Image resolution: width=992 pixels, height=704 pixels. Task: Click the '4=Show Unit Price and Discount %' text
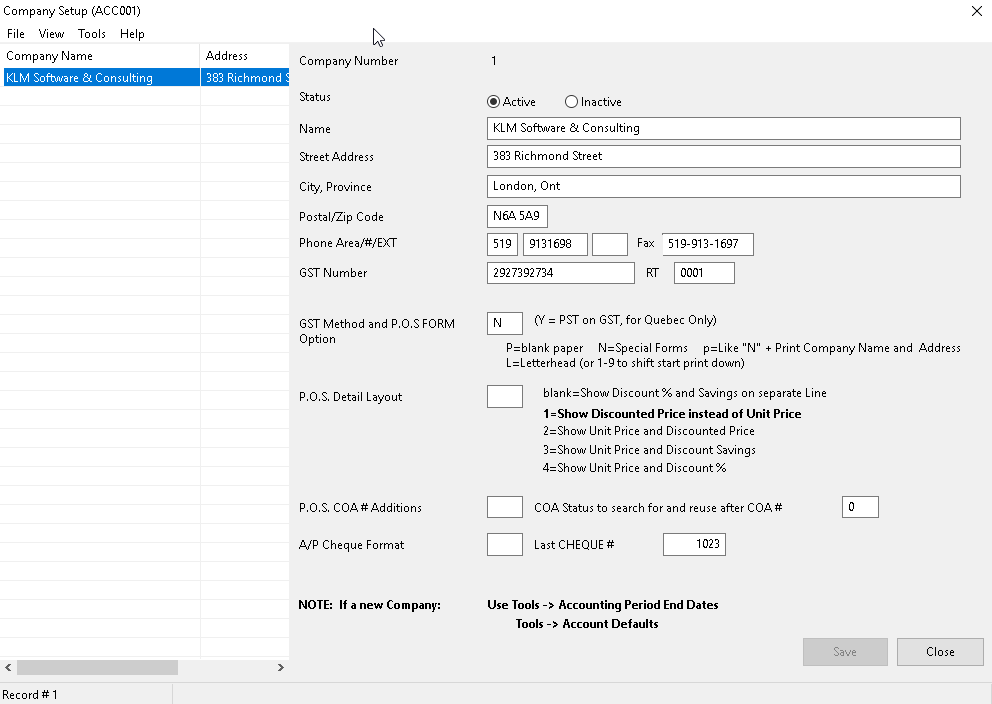(635, 468)
